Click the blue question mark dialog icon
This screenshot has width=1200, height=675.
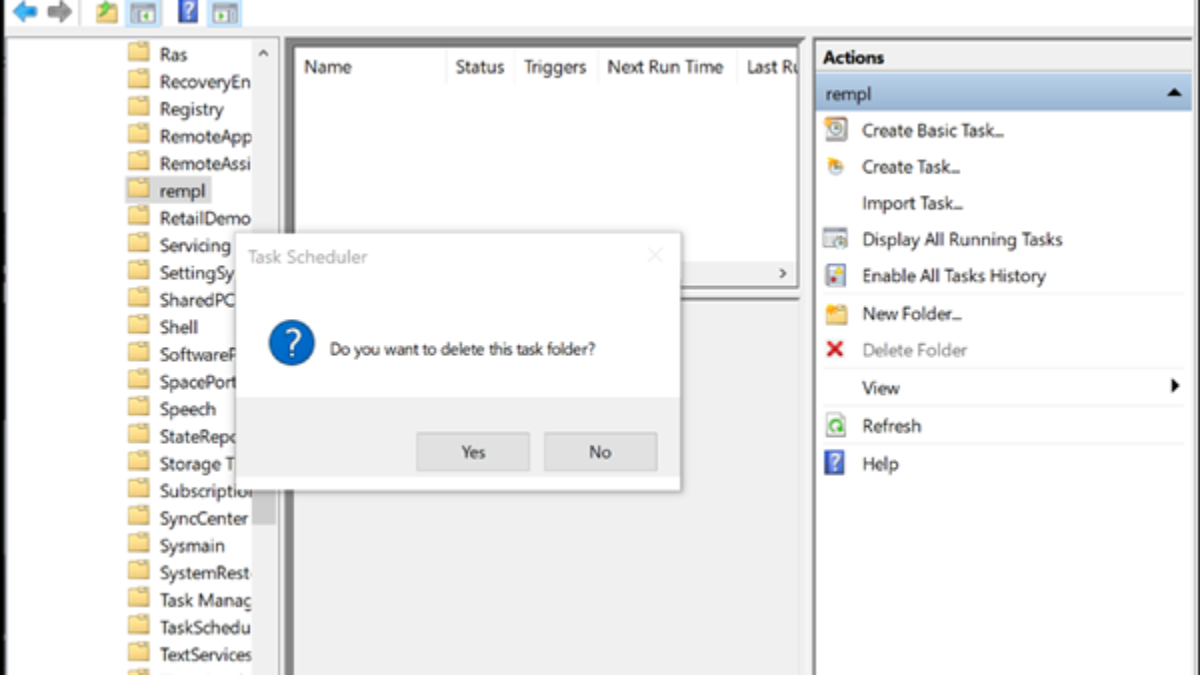tap(291, 343)
